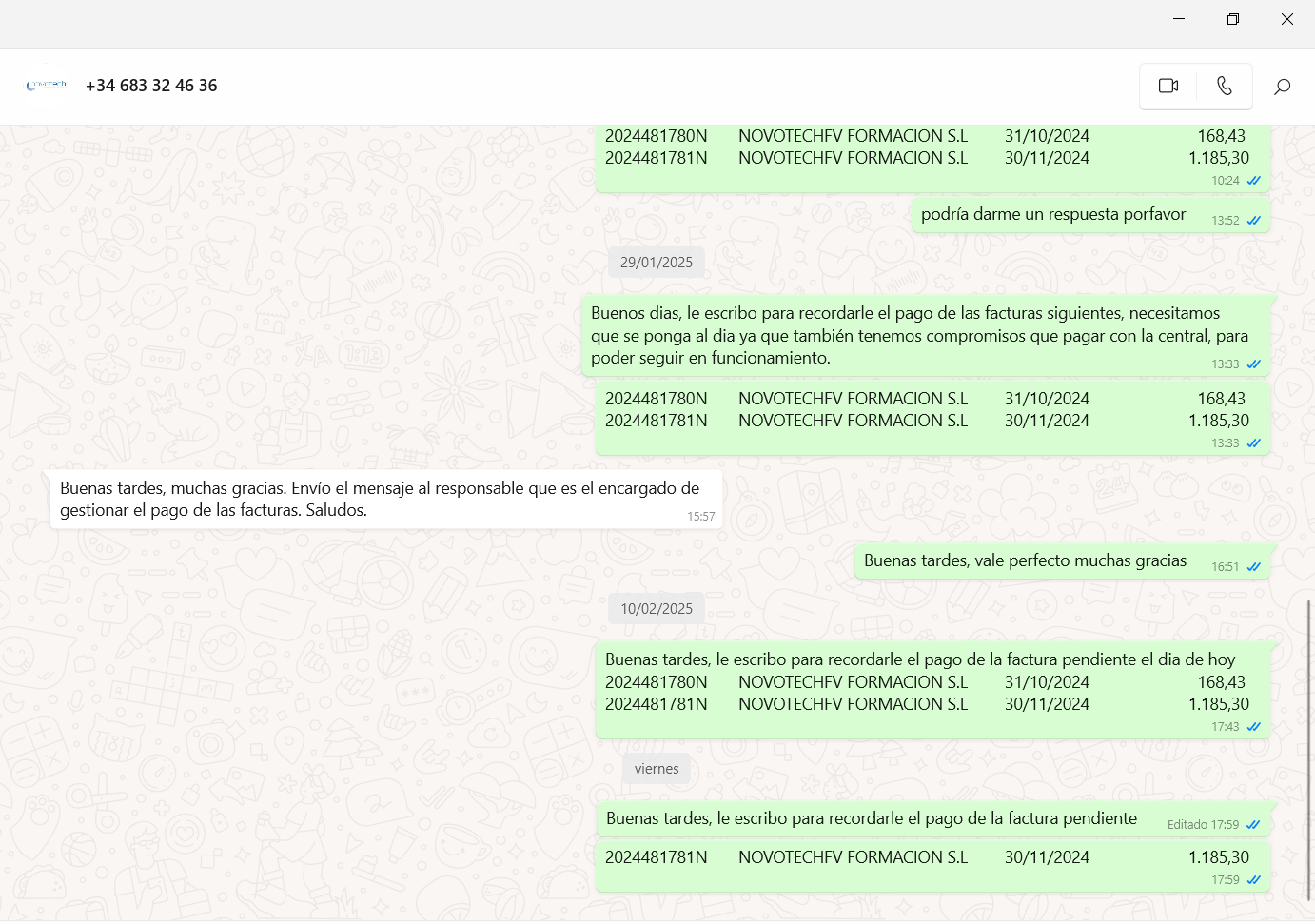Select message 'podría darme un respuesta porfavor'

(x=1052, y=215)
